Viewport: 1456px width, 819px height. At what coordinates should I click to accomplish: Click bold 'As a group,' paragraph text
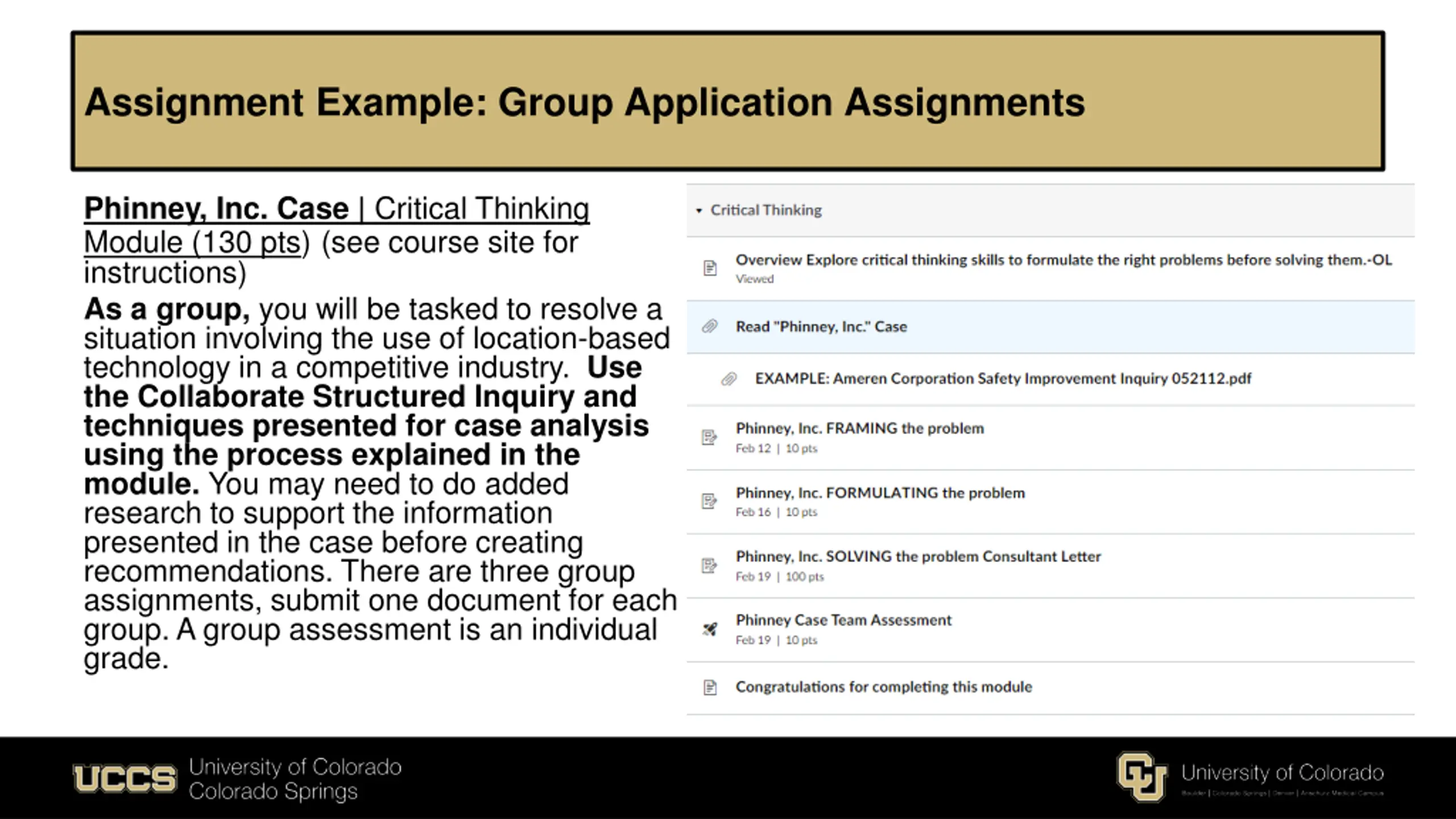point(167,309)
